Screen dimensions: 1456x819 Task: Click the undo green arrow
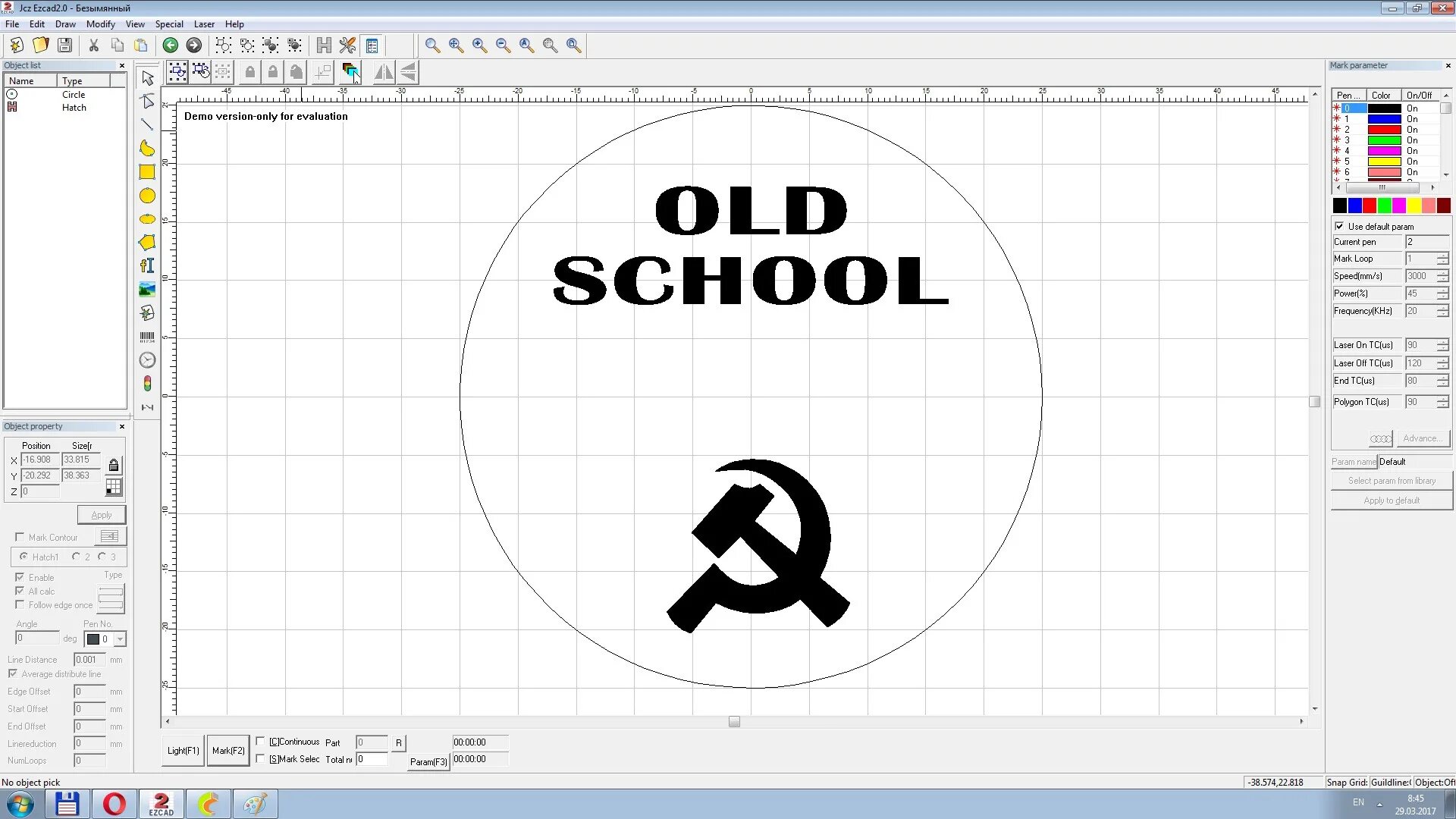pos(171,45)
